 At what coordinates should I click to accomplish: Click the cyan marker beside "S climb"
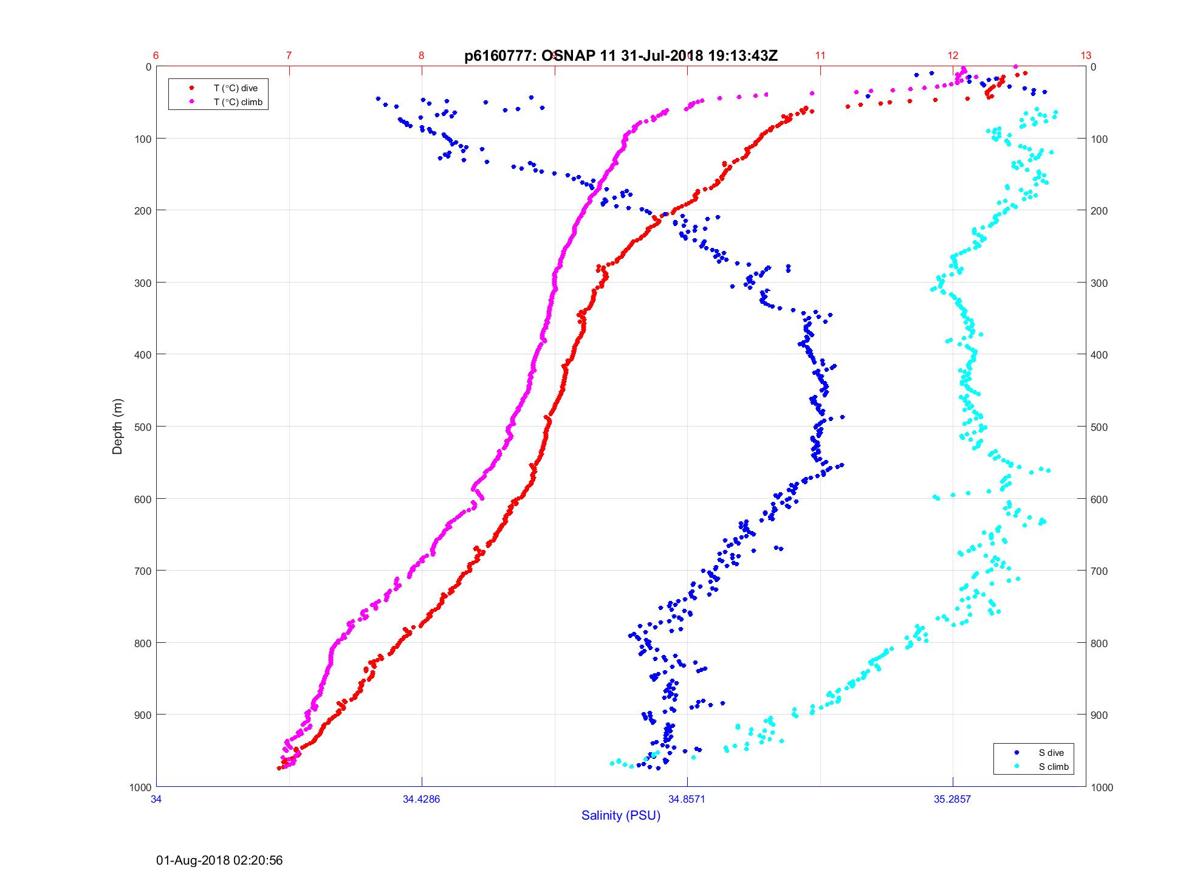click(x=1016, y=766)
